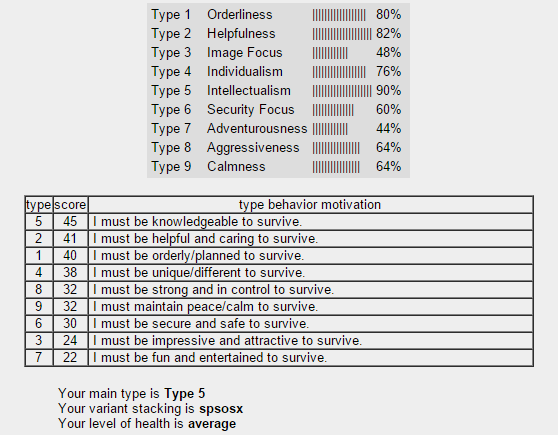Click the Type 2 Helpfulness 82% bar
Image resolution: width=558 pixels, height=435 pixels.
point(342,34)
